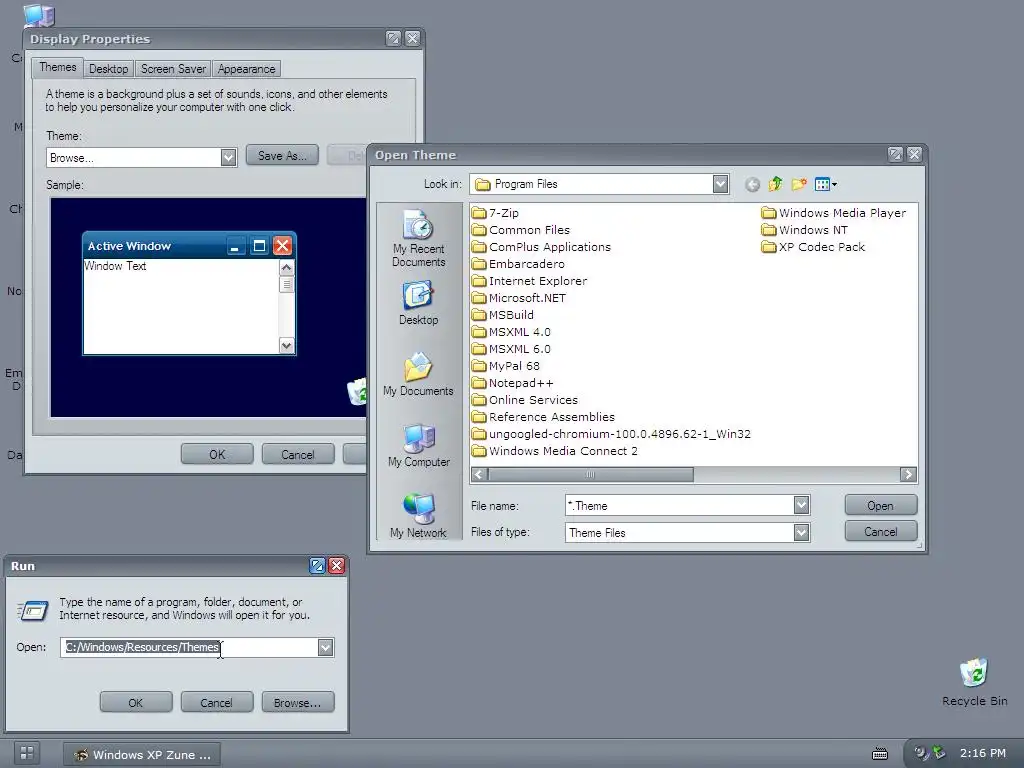Viewport: 1024px width, 768px height.
Task: Expand the File name dropdown arrow
Action: [x=801, y=505]
